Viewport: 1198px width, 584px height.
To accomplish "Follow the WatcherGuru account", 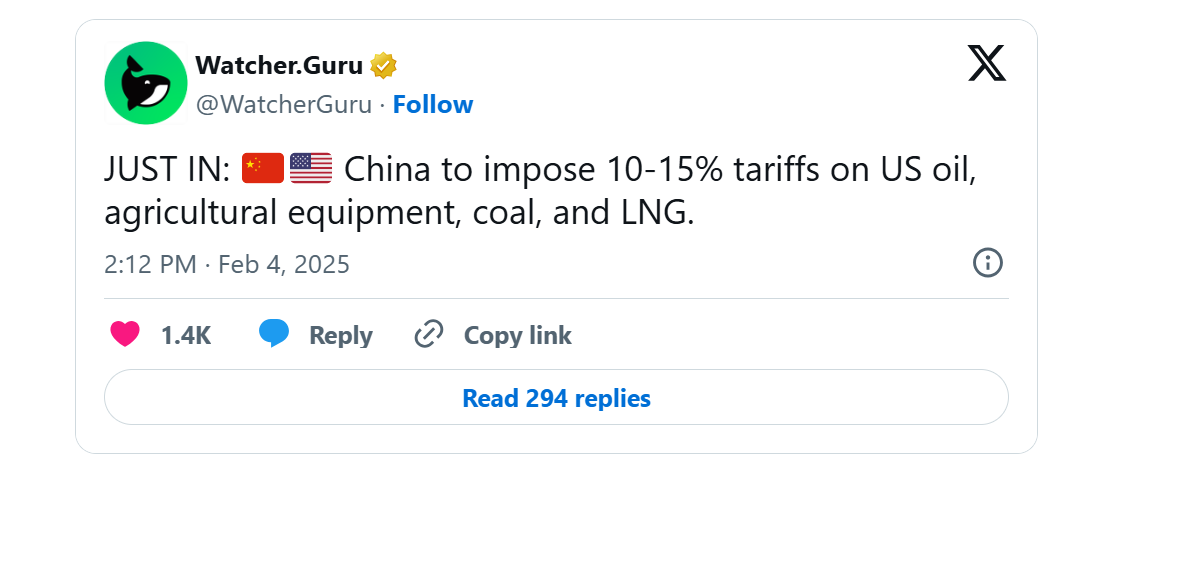I will [432, 105].
